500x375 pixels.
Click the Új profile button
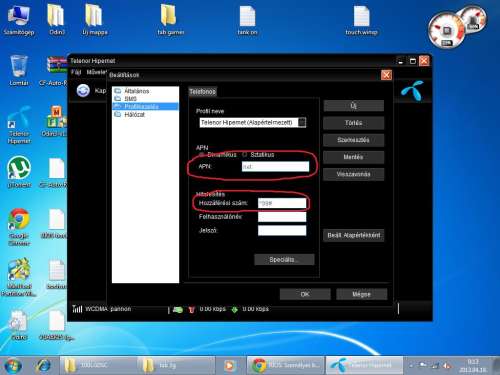coord(353,106)
